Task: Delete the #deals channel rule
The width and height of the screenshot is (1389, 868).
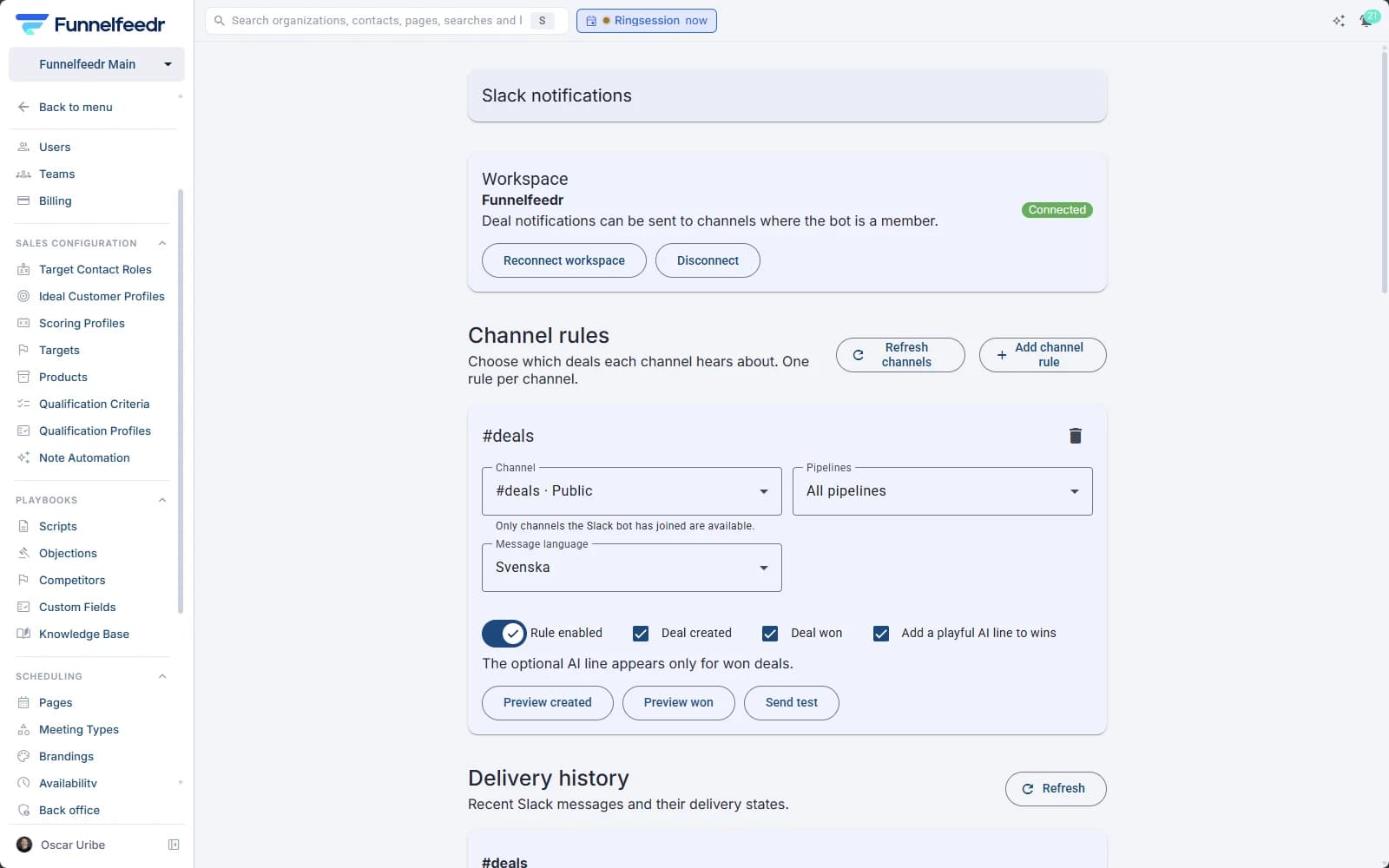Action: coord(1075,436)
